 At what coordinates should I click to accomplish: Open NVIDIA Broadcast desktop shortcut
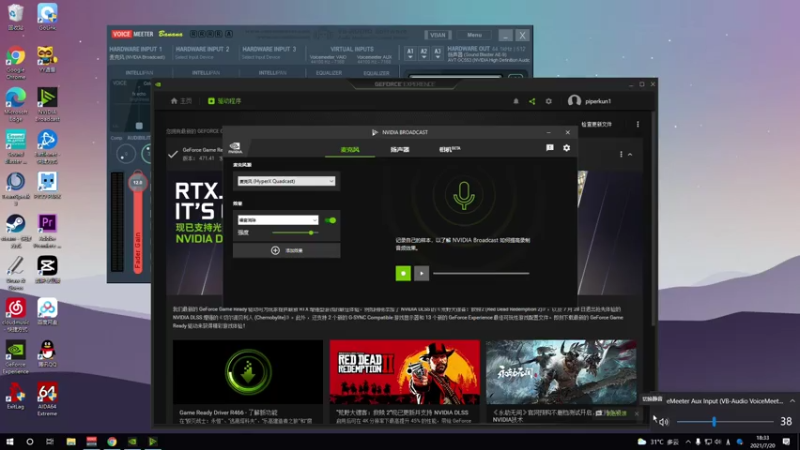(x=47, y=104)
